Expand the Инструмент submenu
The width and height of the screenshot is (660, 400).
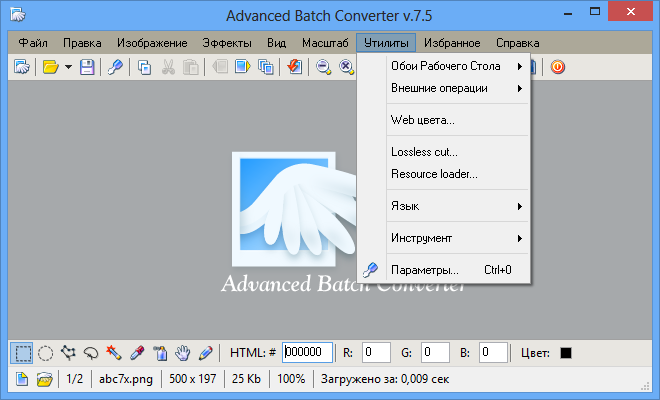pos(444,238)
